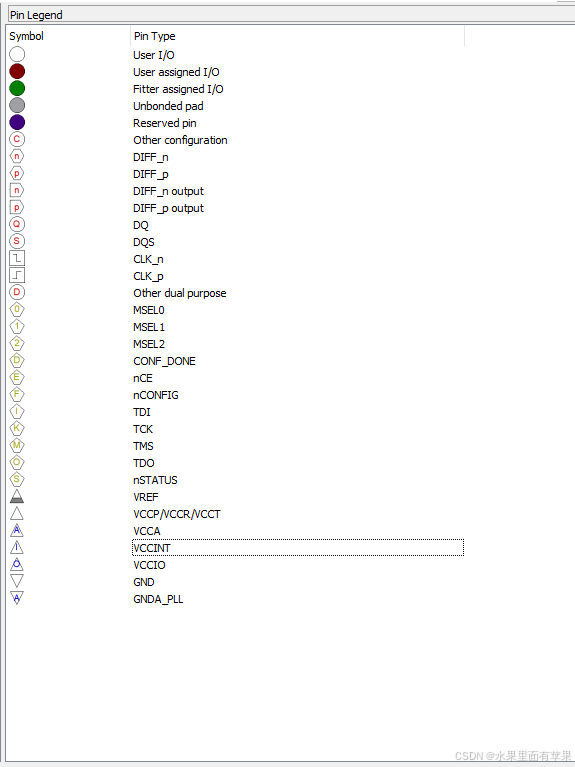Viewport: 575px width, 767px height.
Task: Click the TDO 'O' pentagon symbol
Action: [17, 462]
